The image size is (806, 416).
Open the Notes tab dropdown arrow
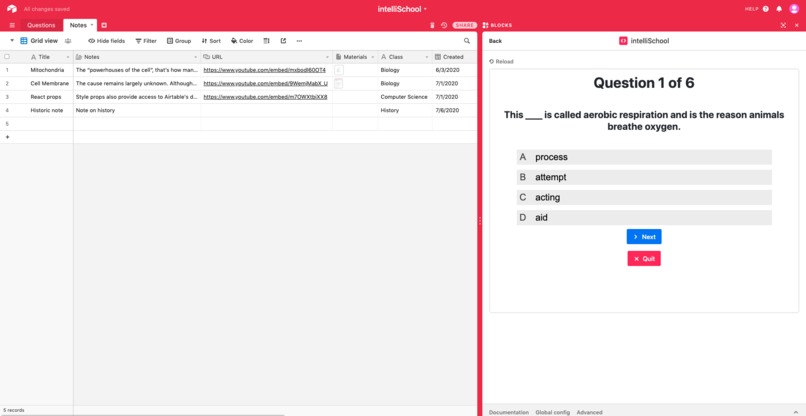point(92,25)
